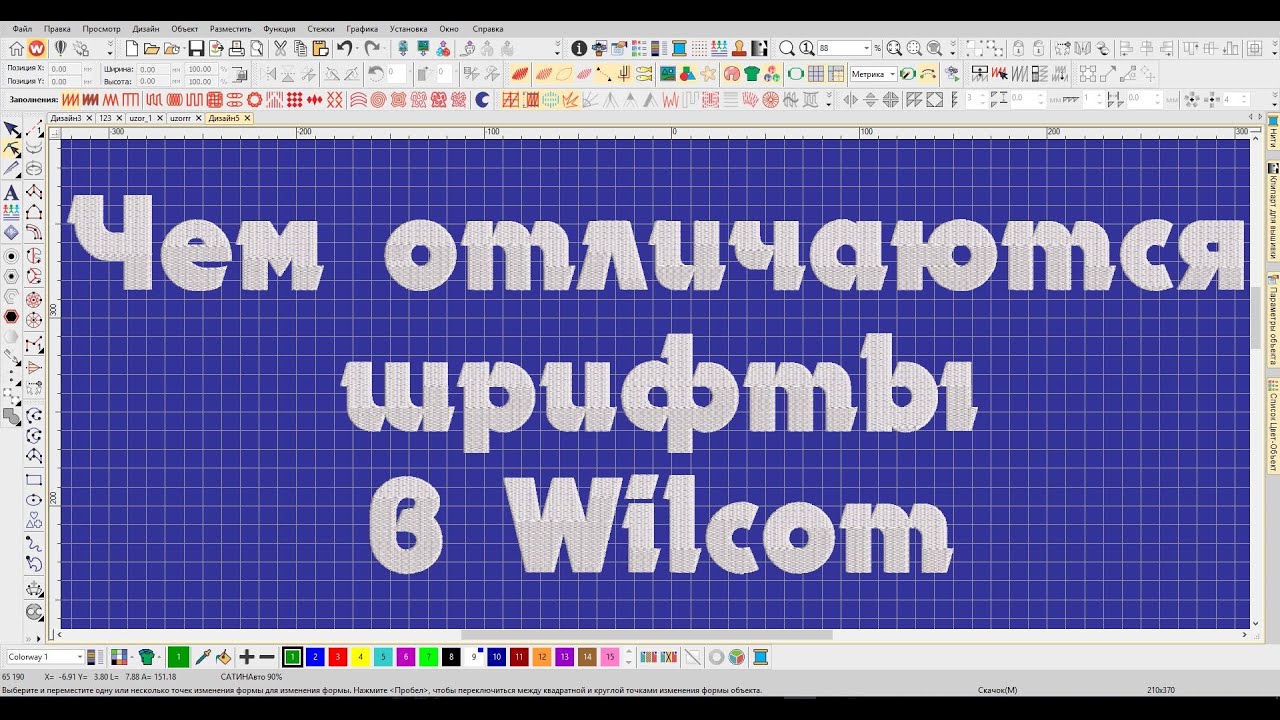Cut with the scissors icon
The width and height of the screenshot is (1280, 720).
pyautogui.click(x=280, y=48)
